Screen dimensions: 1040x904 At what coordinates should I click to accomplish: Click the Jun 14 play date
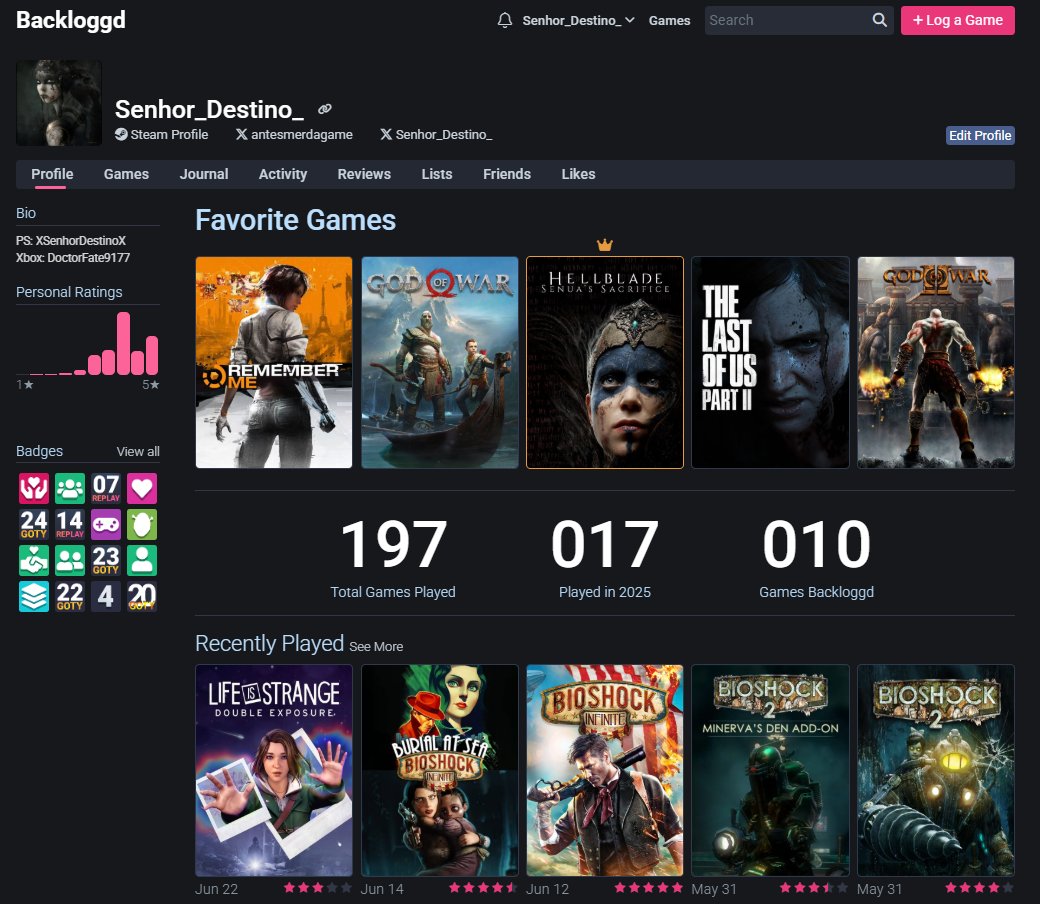coord(382,889)
